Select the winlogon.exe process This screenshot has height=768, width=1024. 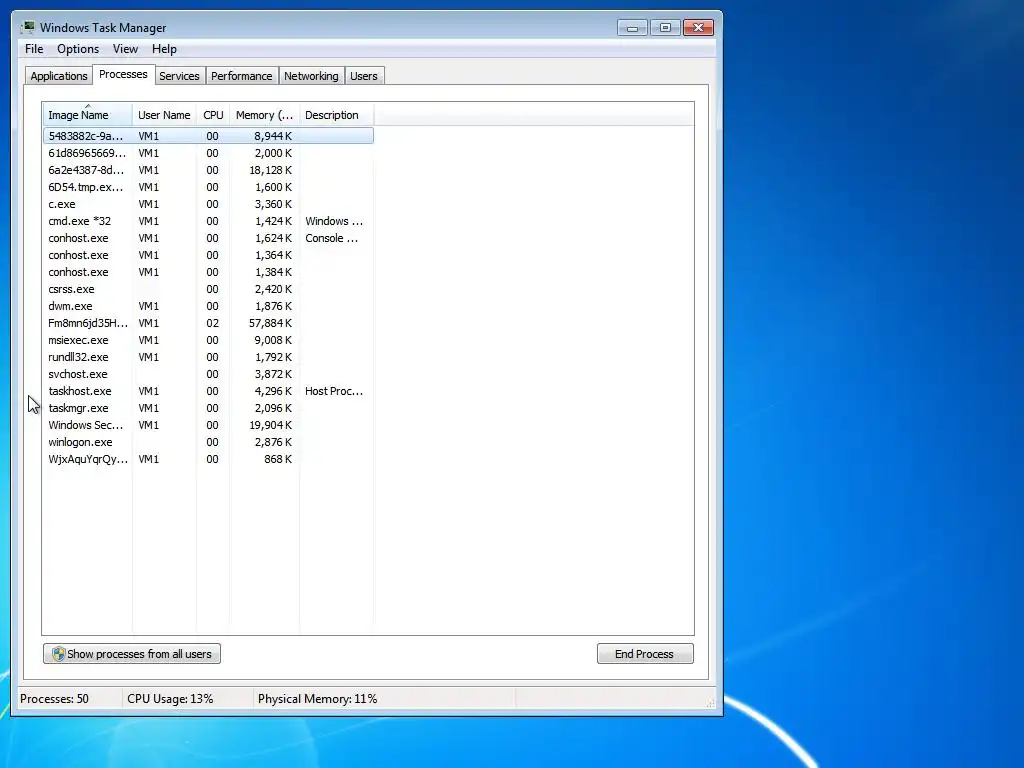coord(208,441)
